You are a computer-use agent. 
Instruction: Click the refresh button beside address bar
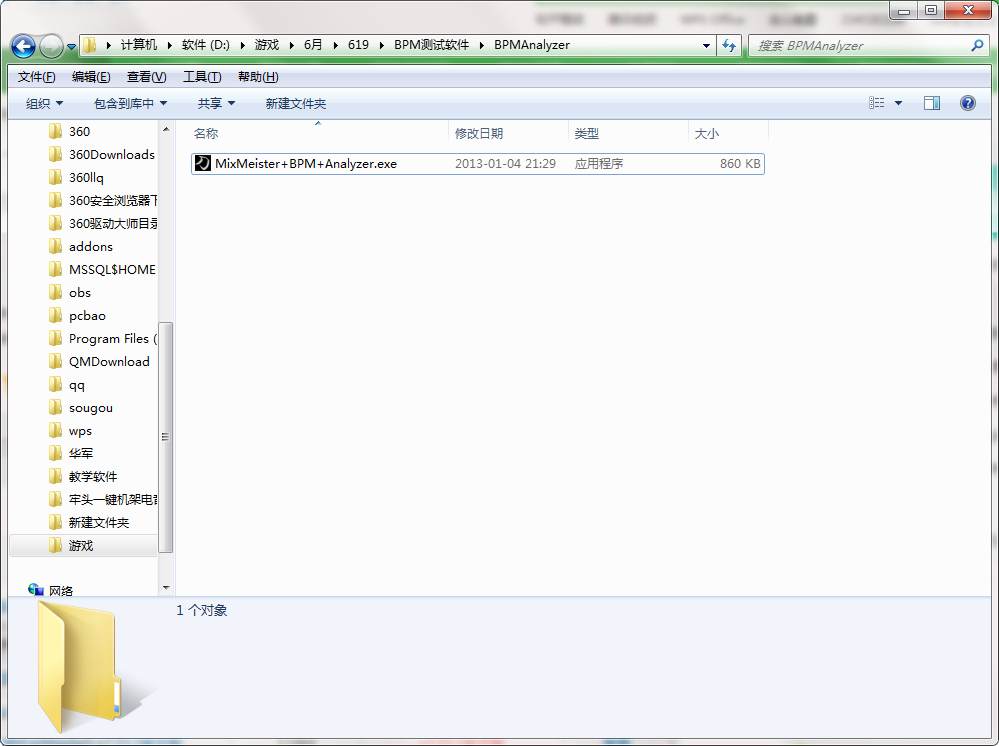point(729,45)
